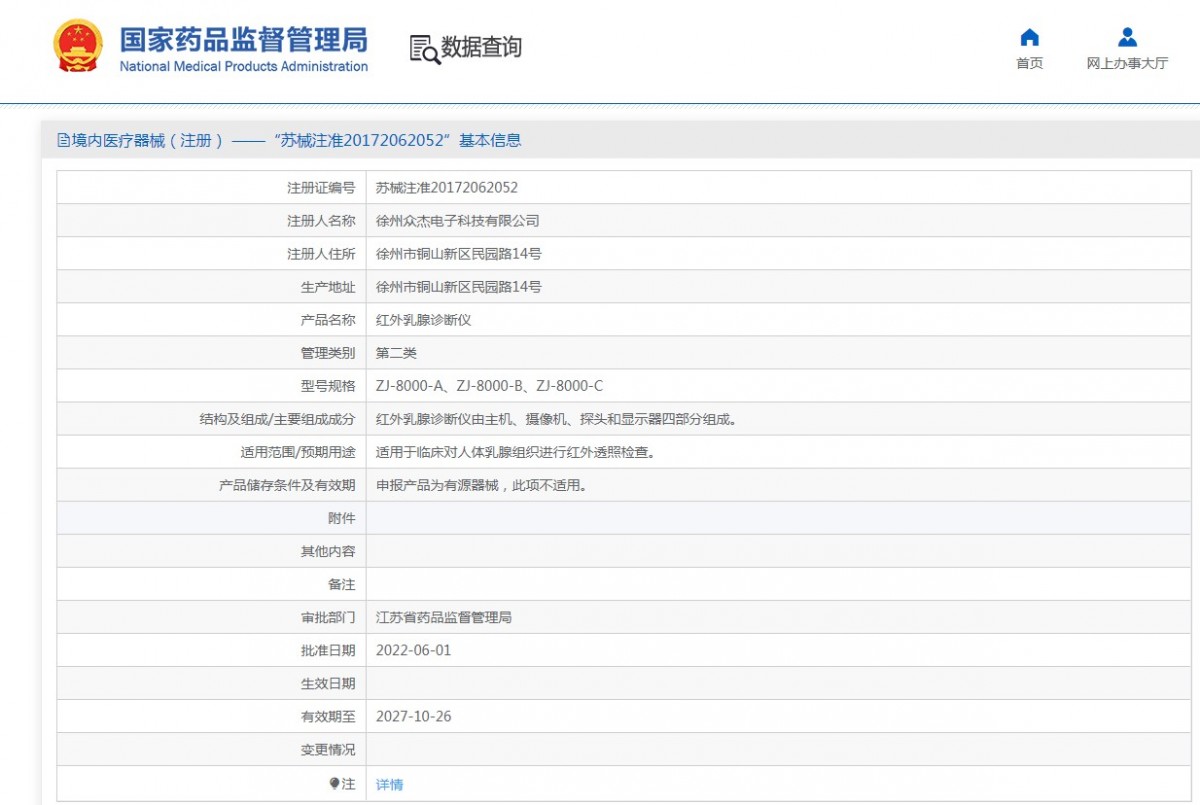The height and width of the screenshot is (805, 1200).
Task: Click the bulb icon beside 注
Action: pos(334,784)
